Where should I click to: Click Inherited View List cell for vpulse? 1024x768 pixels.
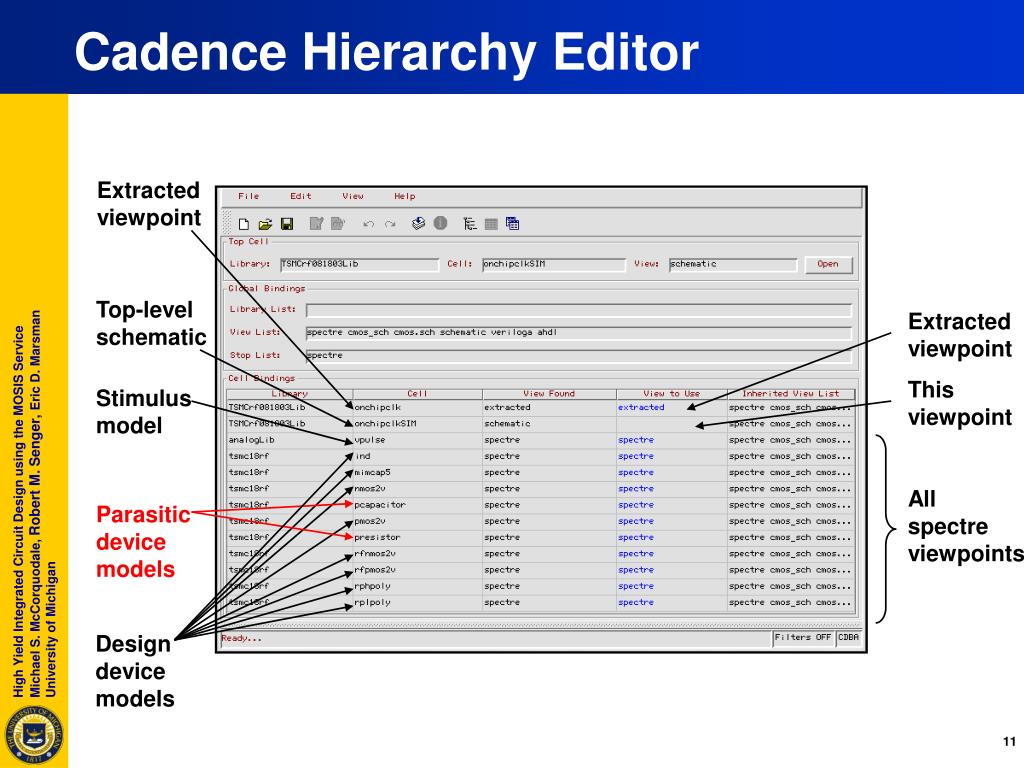click(790, 440)
